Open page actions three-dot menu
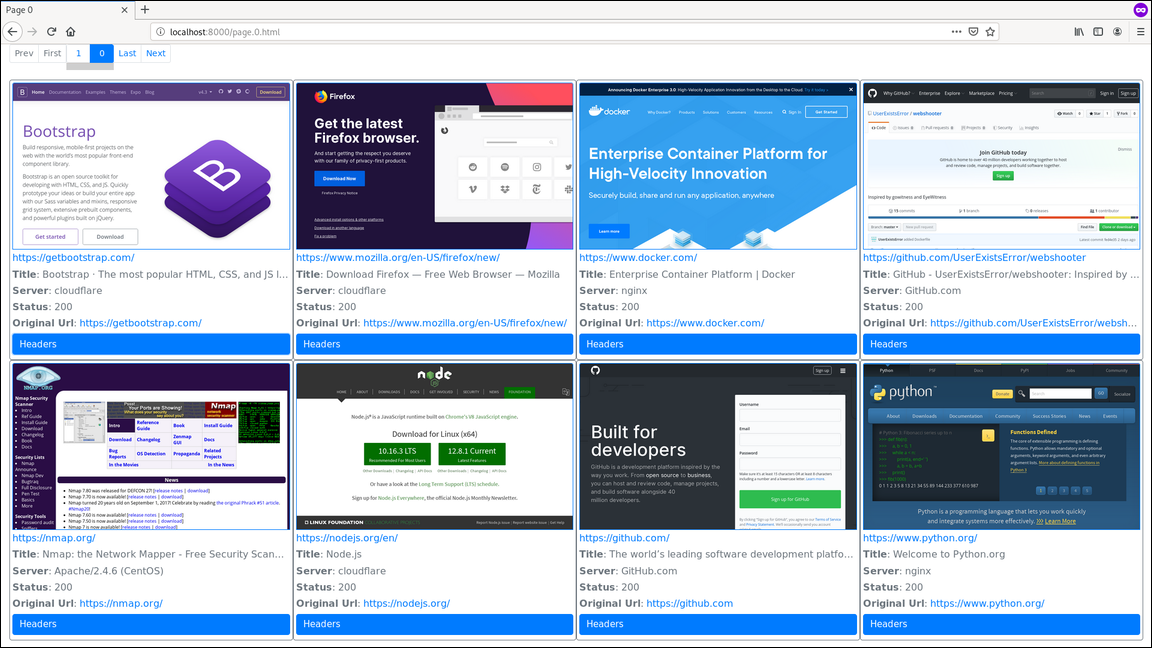This screenshot has width=1152, height=648. [956, 32]
